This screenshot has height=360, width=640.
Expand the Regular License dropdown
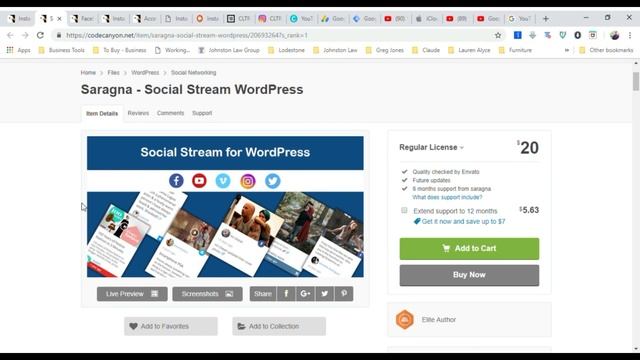tap(431, 147)
